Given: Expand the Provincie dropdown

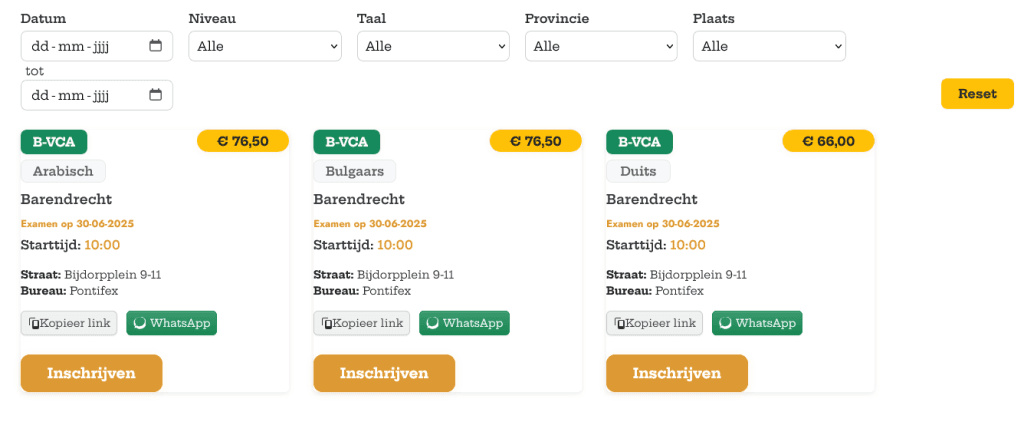Looking at the screenshot, I should tap(601, 46).
